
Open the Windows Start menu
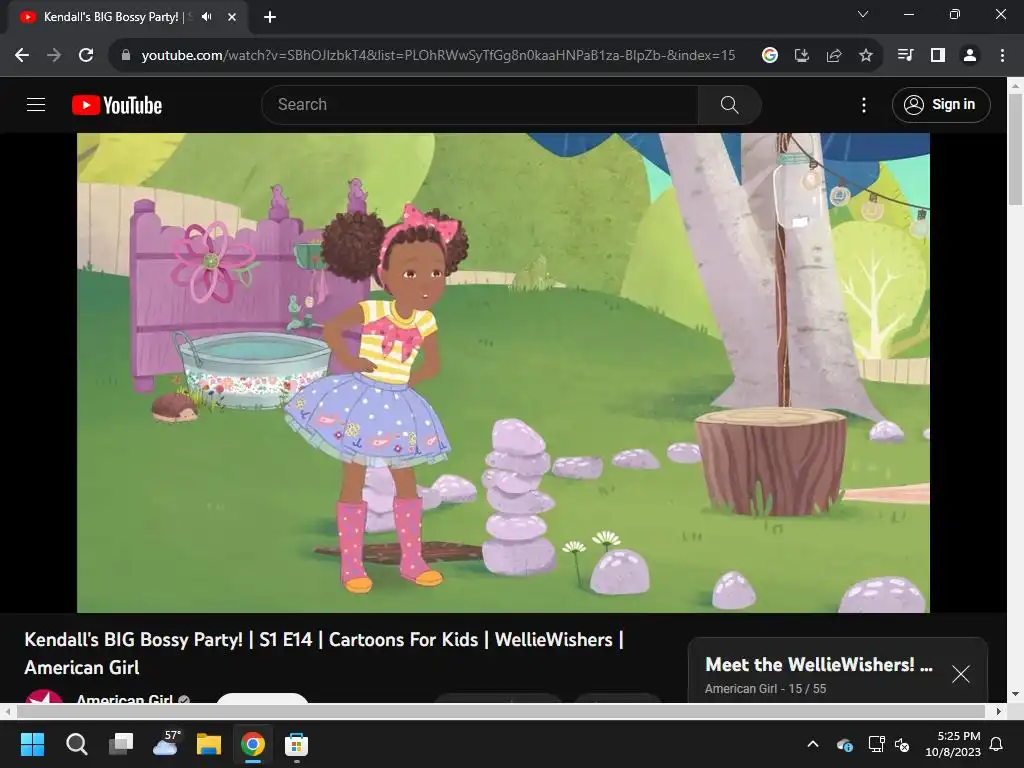tap(32, 744)
